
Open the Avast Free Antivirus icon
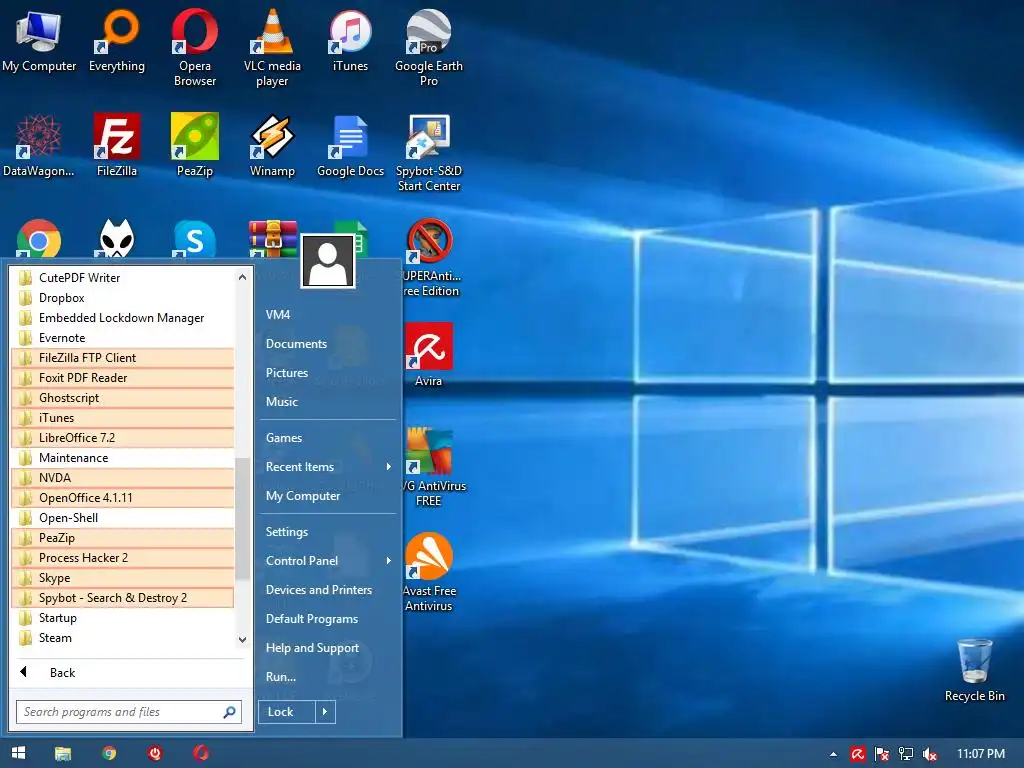(428, 572)
